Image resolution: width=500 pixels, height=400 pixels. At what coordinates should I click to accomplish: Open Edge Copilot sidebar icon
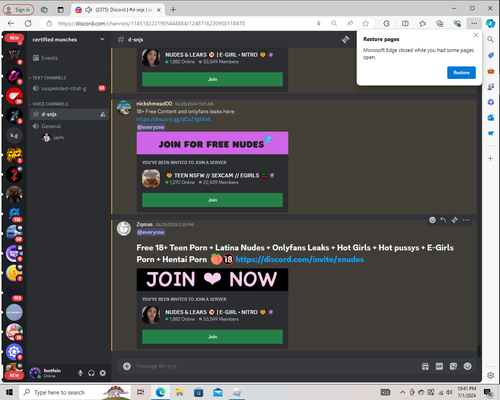tap(490, 23)
